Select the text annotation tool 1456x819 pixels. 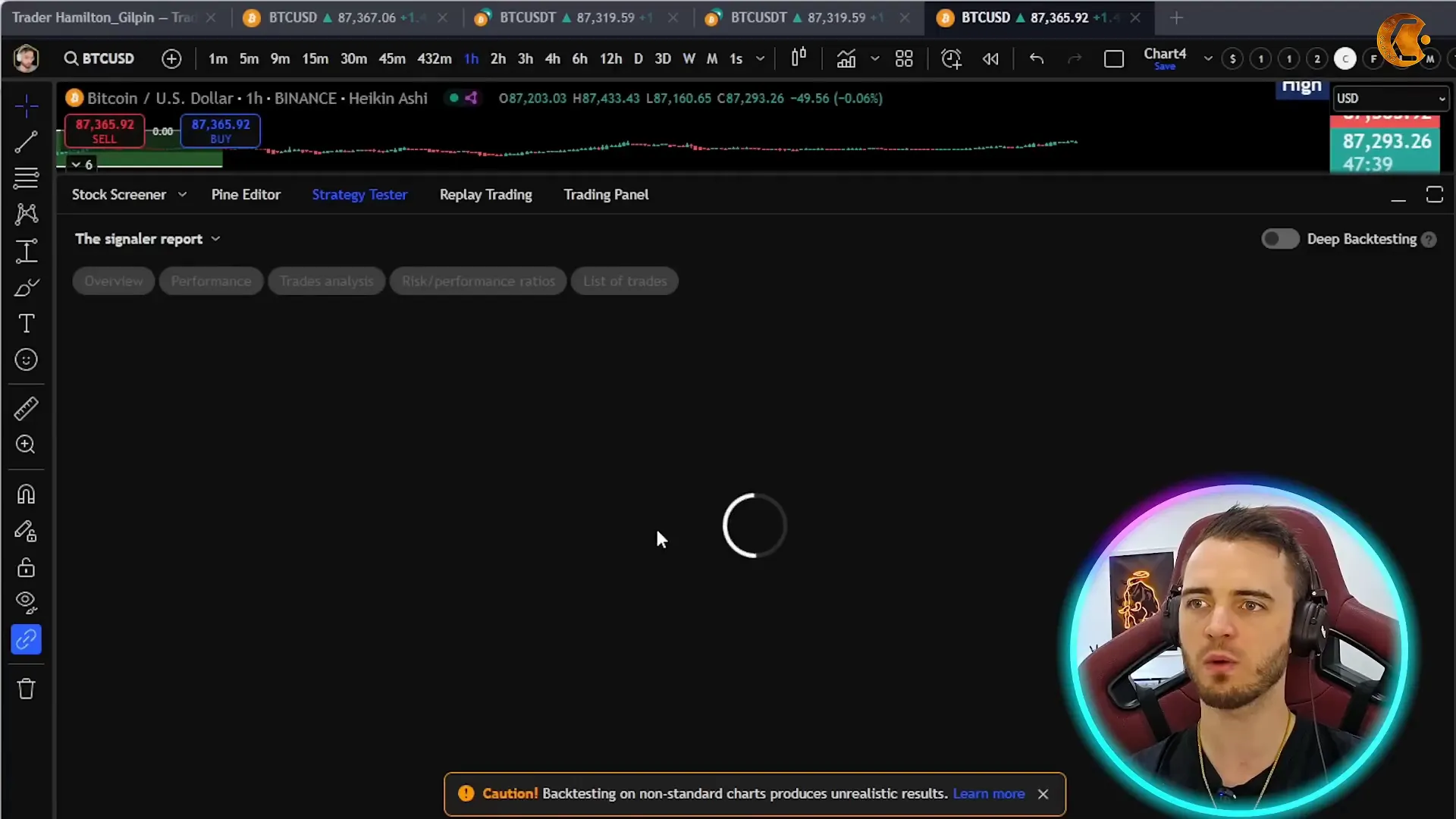point(27,324)
